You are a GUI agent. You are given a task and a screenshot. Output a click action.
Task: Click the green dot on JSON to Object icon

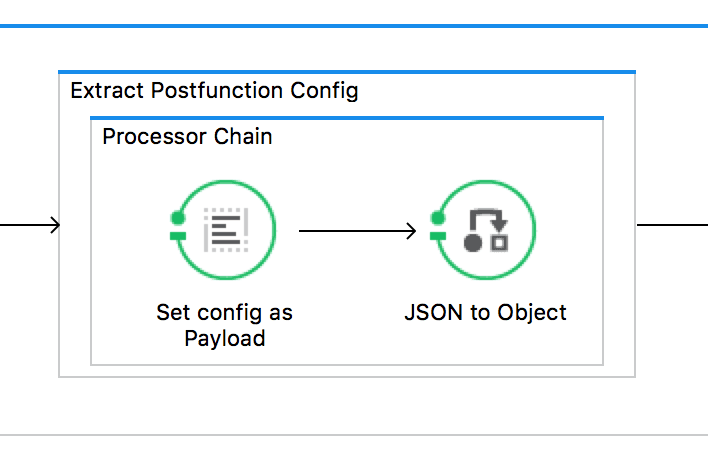pos(437,216)
